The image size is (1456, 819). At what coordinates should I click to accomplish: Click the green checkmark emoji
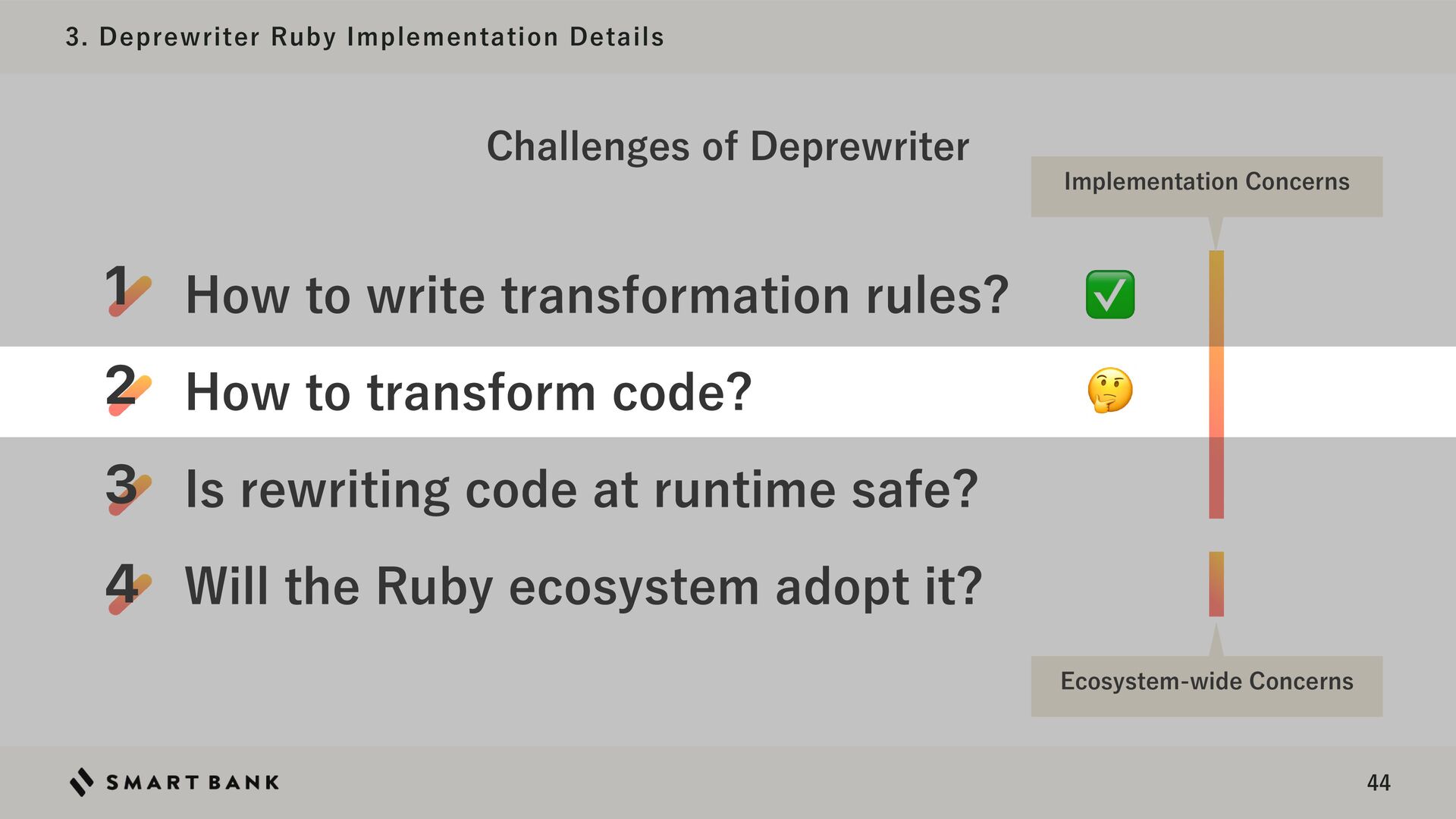click(x=1109, y=294)
